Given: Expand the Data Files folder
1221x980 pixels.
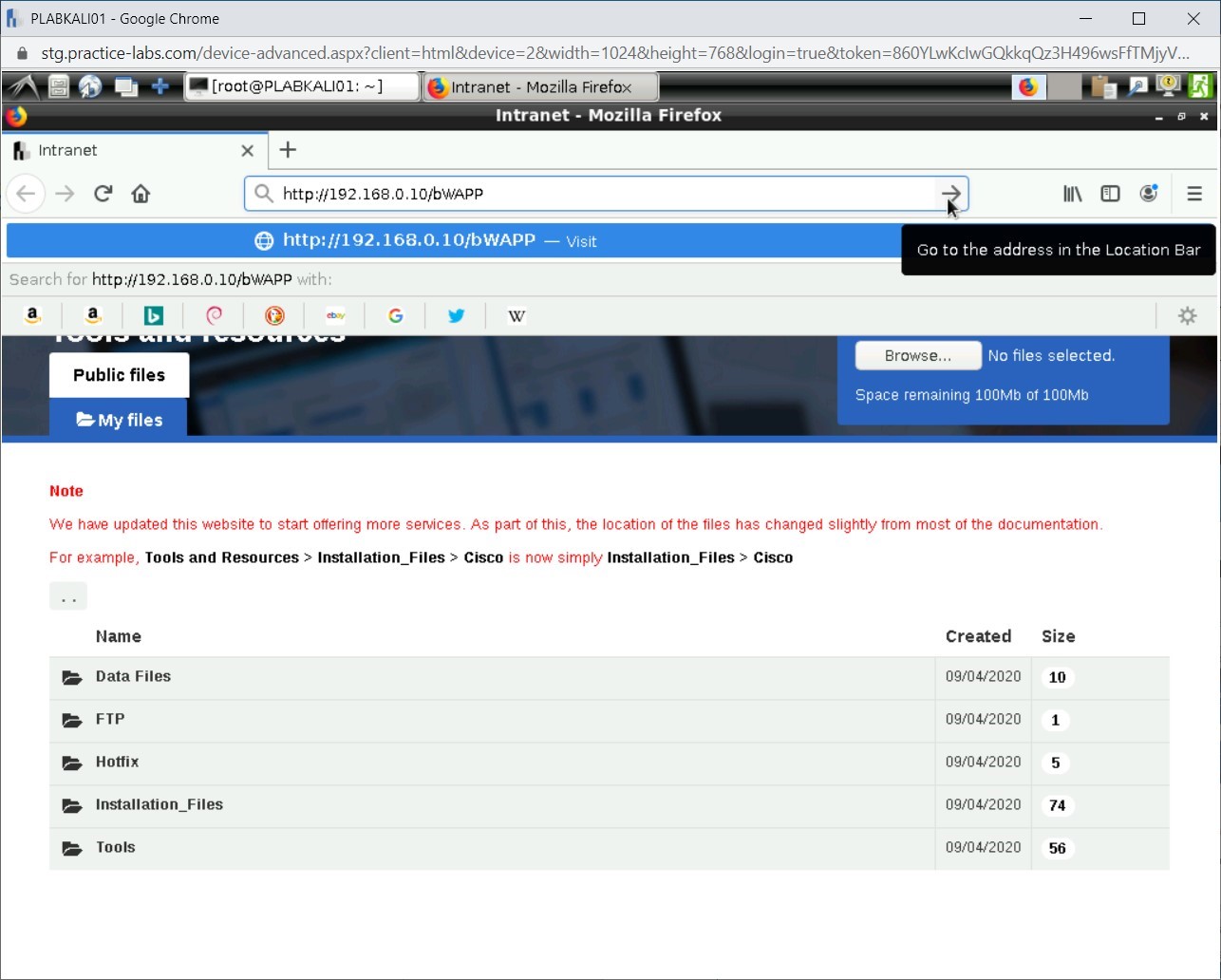Looking at the screenshot, I should (x=133, y=676).
